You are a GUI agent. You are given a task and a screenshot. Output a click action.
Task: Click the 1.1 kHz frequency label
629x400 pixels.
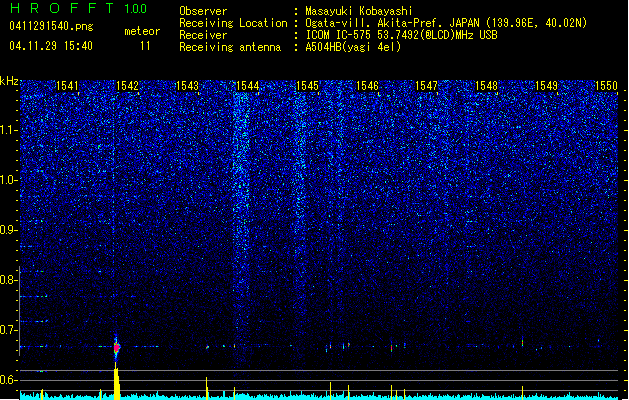pyautogui.click(x=8, y=130)
